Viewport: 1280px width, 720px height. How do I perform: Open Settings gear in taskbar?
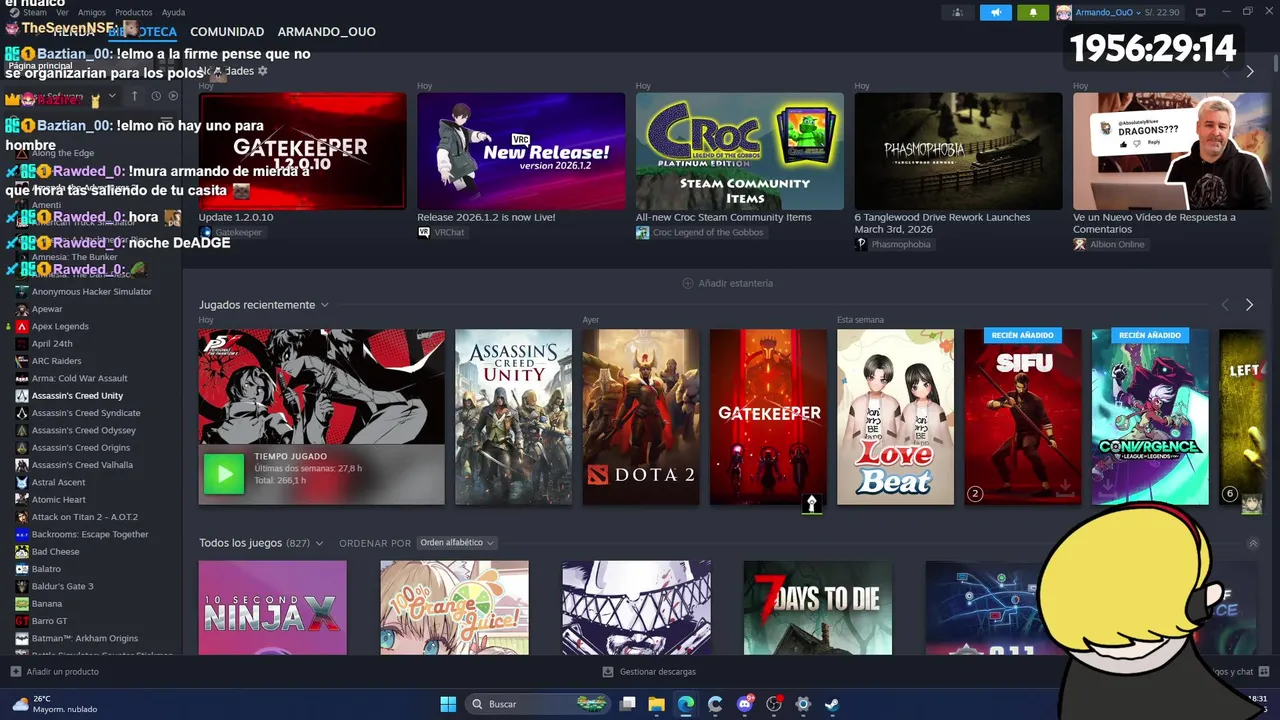point(802,704)
